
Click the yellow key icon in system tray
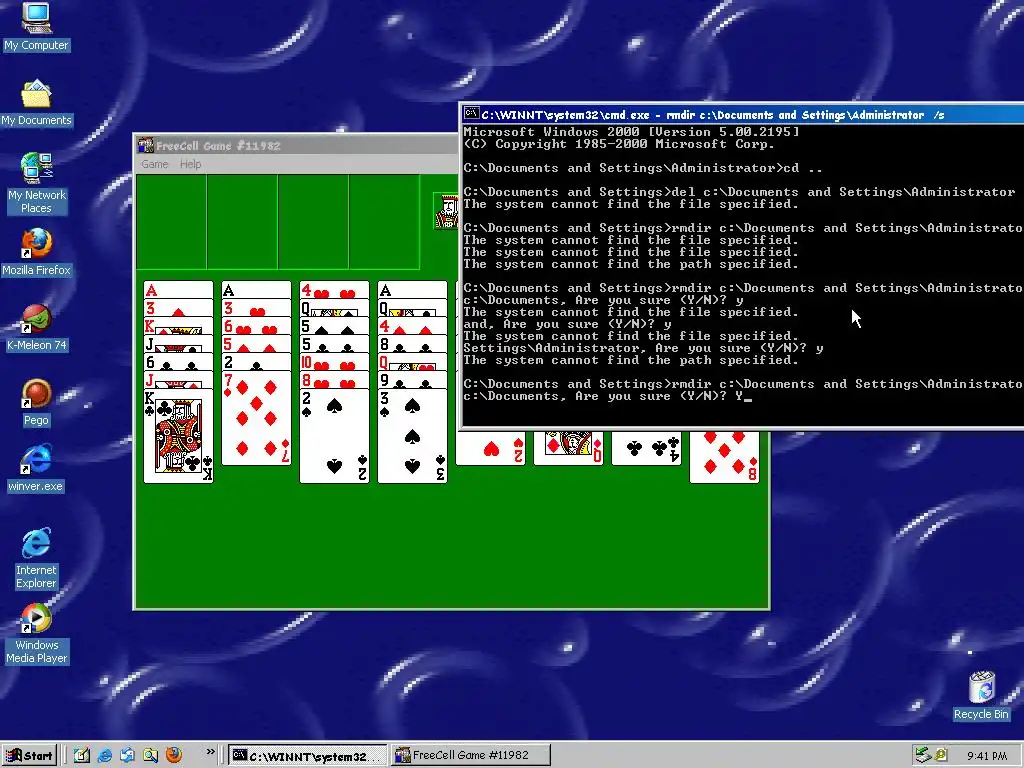(941, 755)
